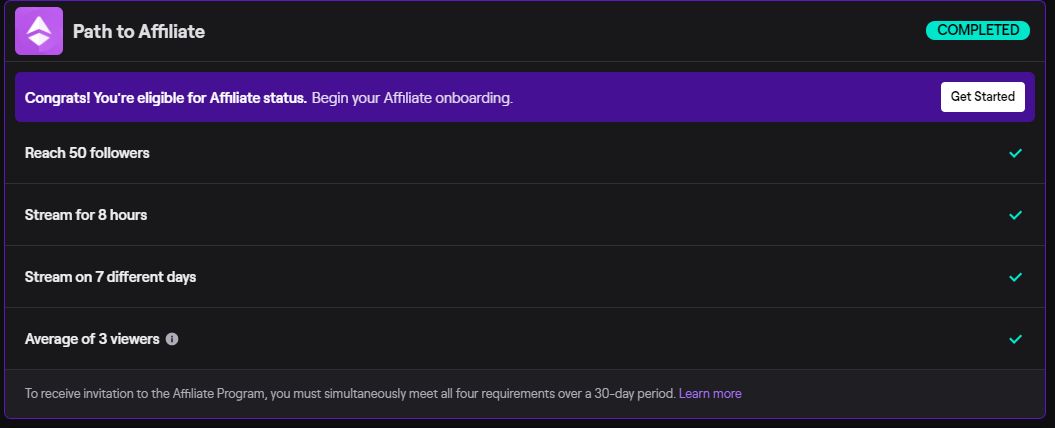The width and height of the screenshot is (1055, 428).
Task: Click the checkmark for Stream on 7 different days
Action: pos(1015,277)
